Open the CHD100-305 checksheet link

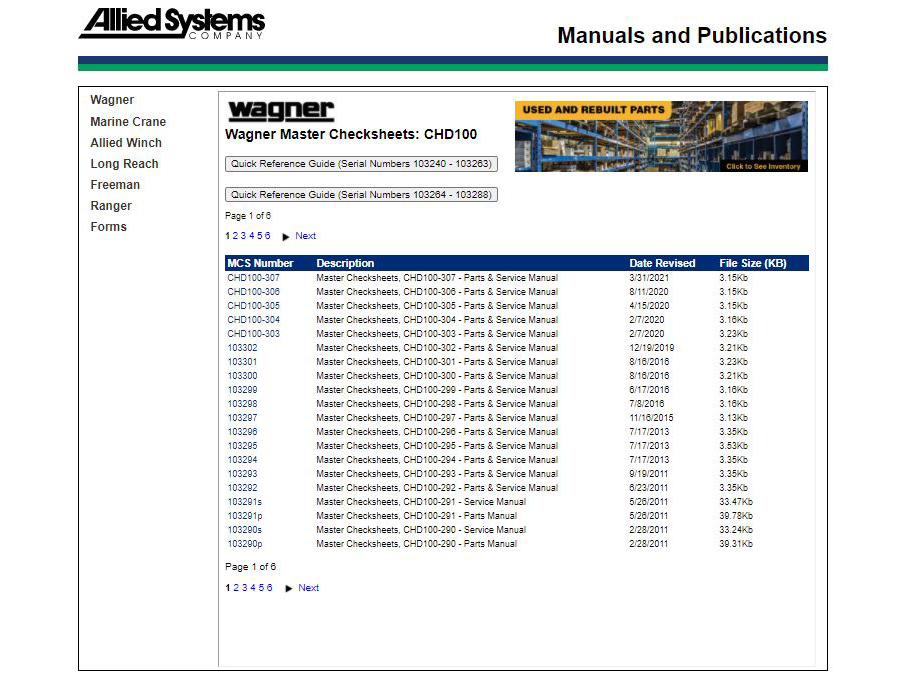point(254,306)
